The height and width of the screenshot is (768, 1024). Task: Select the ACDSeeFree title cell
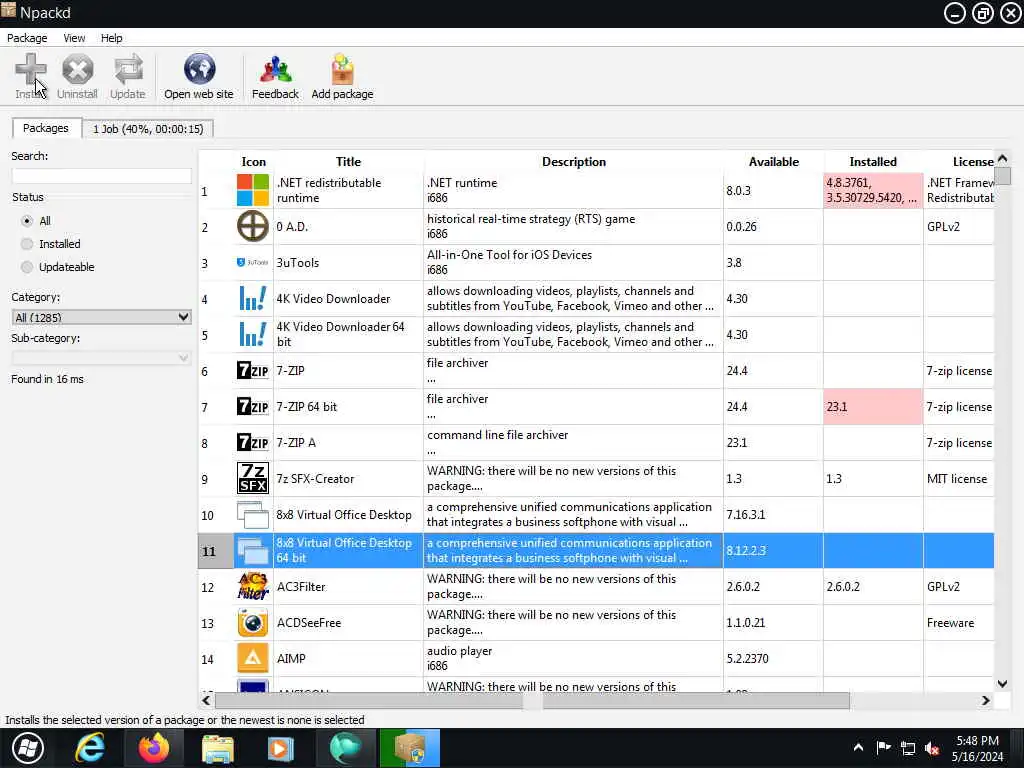click(348, 622)
